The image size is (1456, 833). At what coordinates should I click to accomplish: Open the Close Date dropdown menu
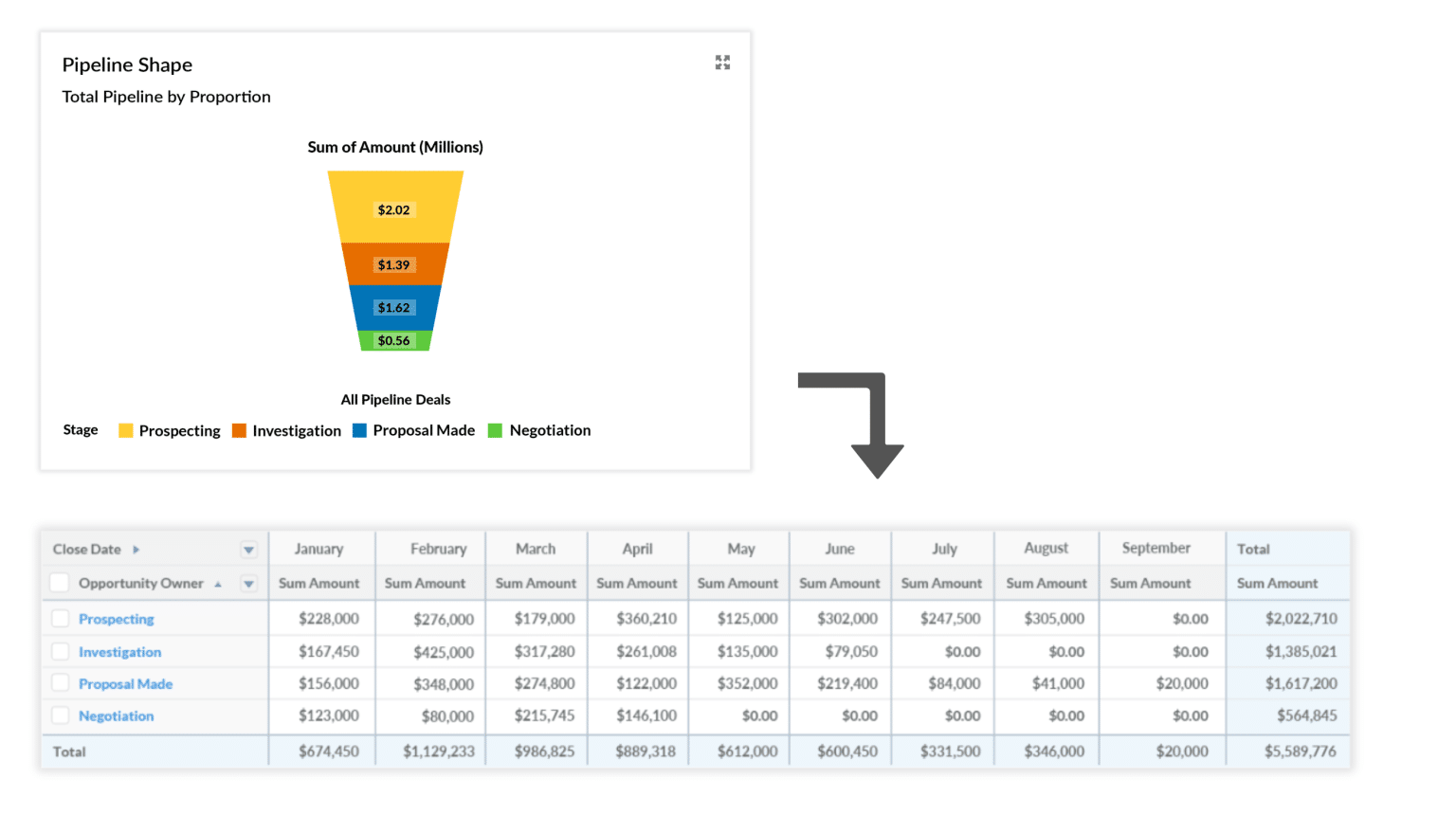(x=248, y=549)
